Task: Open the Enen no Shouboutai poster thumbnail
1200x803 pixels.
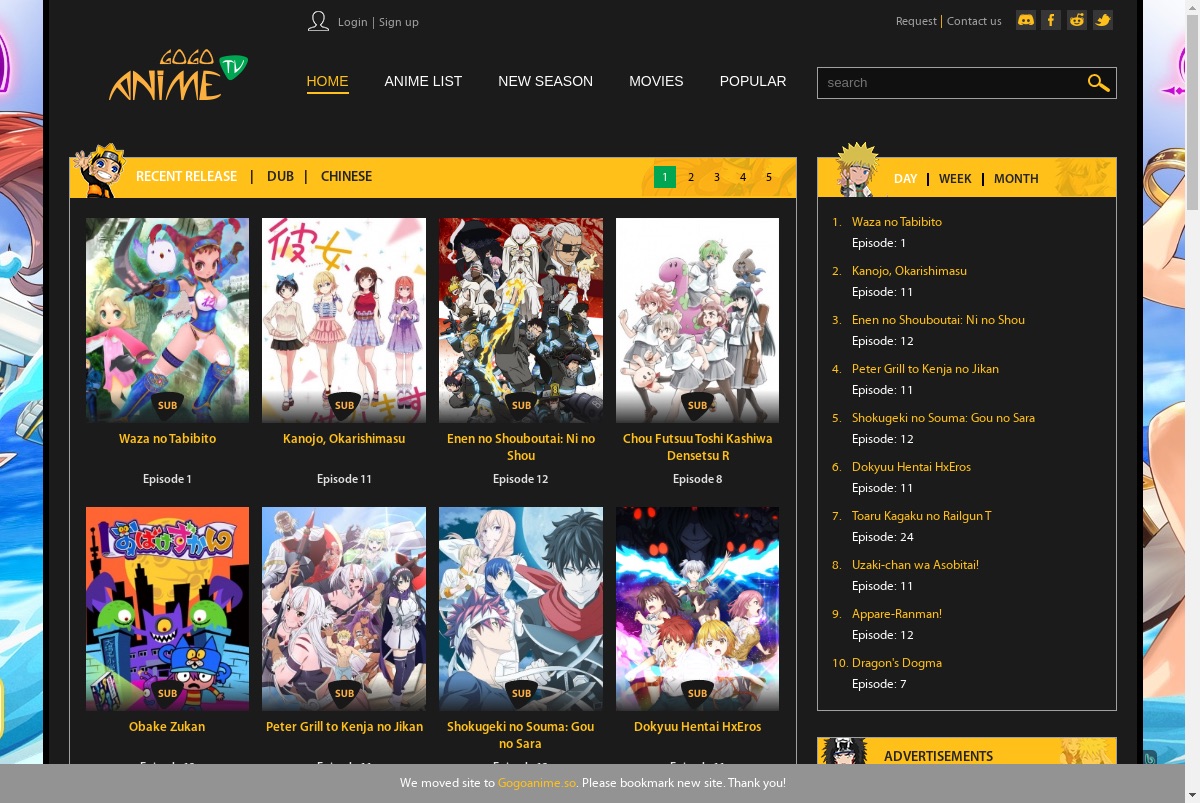Action: (x=521, y=320)
